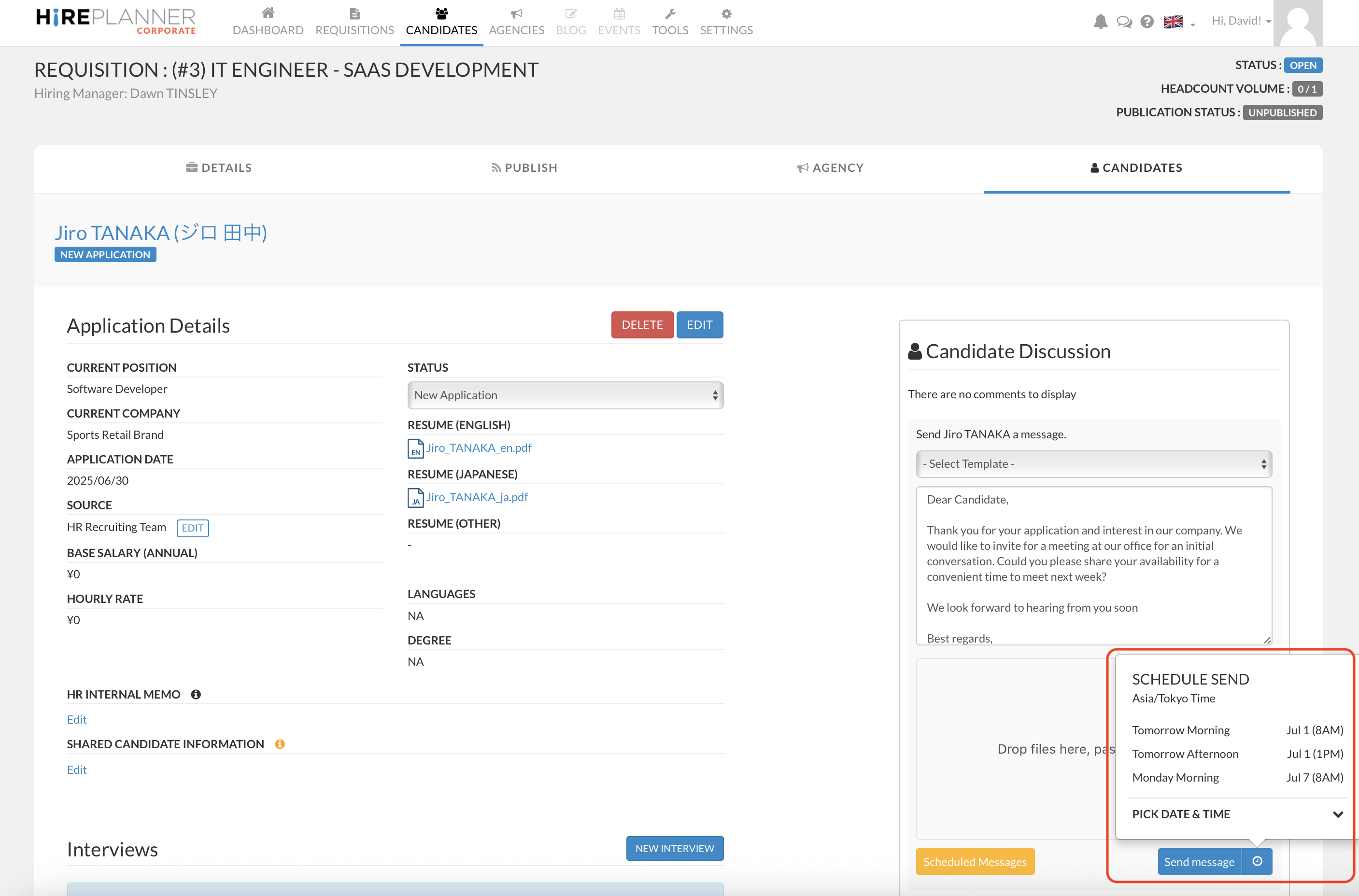Click HR Internal Memo info icon
Image resolution: width=1359 pixels, height=896 pixels.
pos(196,694)
